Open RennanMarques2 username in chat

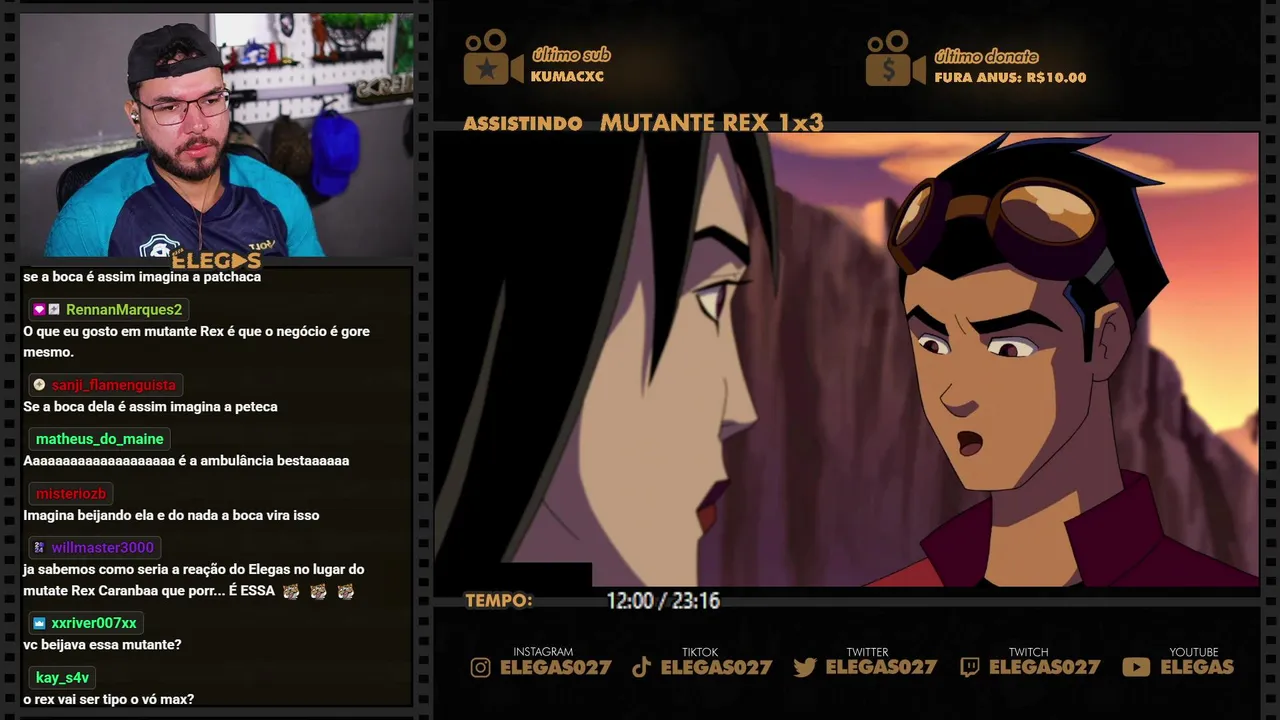pyautogui.click(x=124, y=310)
